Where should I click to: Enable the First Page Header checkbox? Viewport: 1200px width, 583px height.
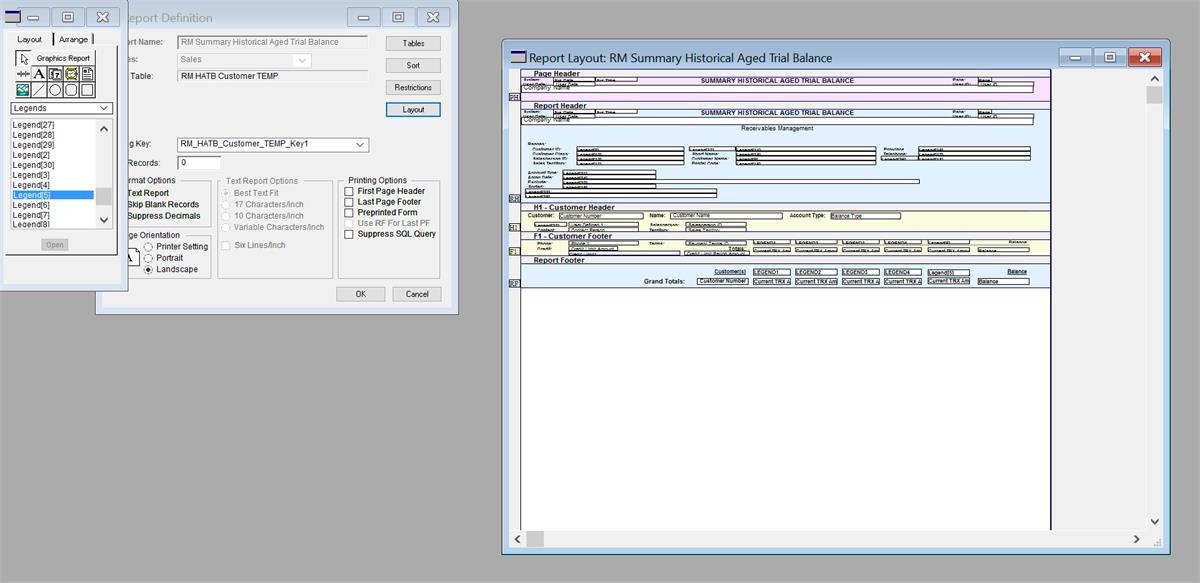349,191
